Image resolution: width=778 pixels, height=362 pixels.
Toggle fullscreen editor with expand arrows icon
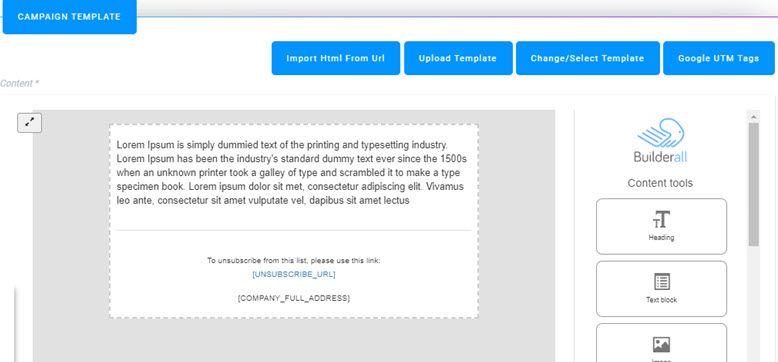pyautogui.click(x=29, y=123)
